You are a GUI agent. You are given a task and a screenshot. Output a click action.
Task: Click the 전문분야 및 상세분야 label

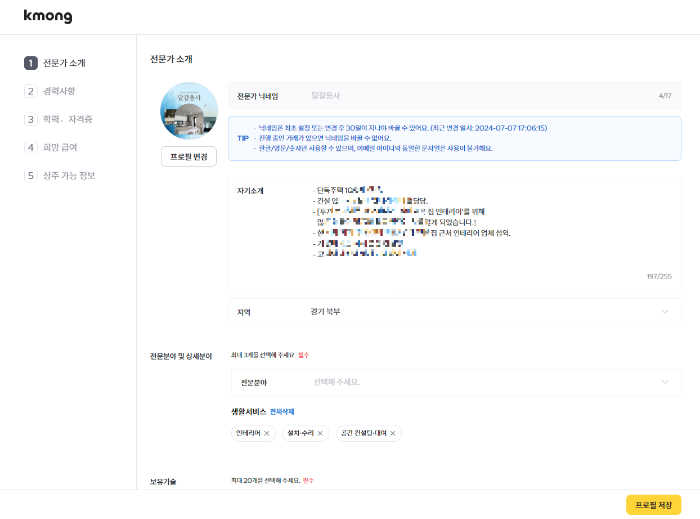(181, 356)
